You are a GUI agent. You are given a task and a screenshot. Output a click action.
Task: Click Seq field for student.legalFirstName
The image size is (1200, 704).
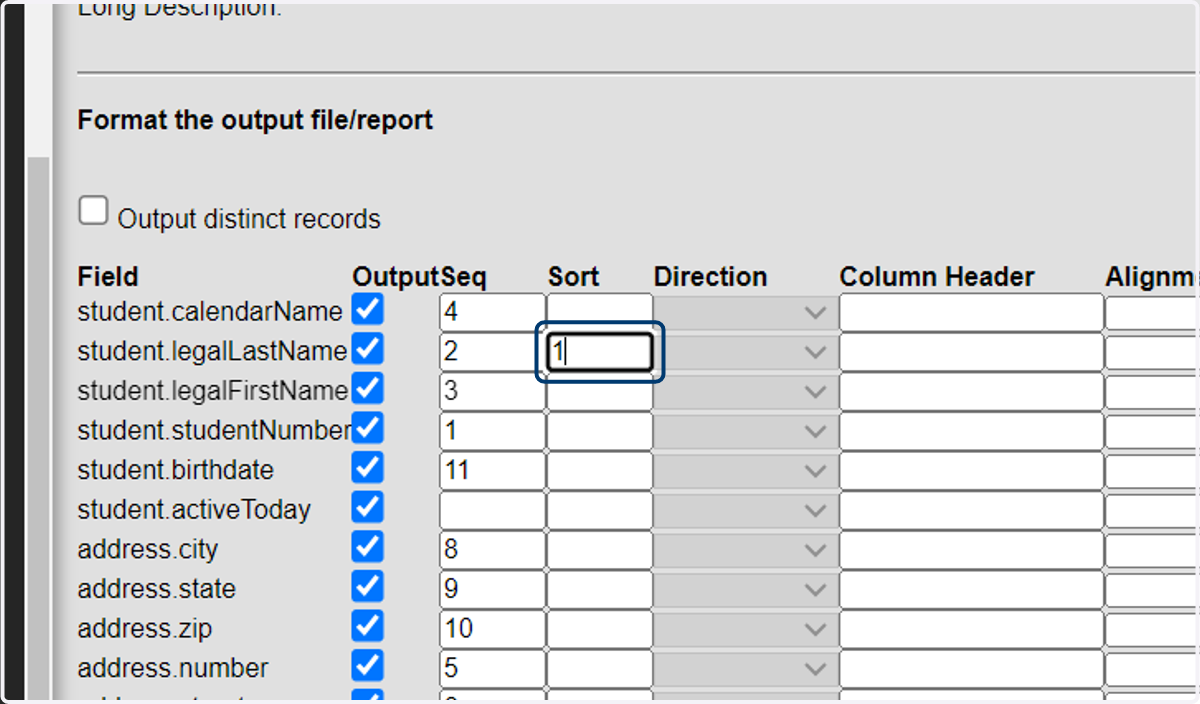(x=492, y=392)
